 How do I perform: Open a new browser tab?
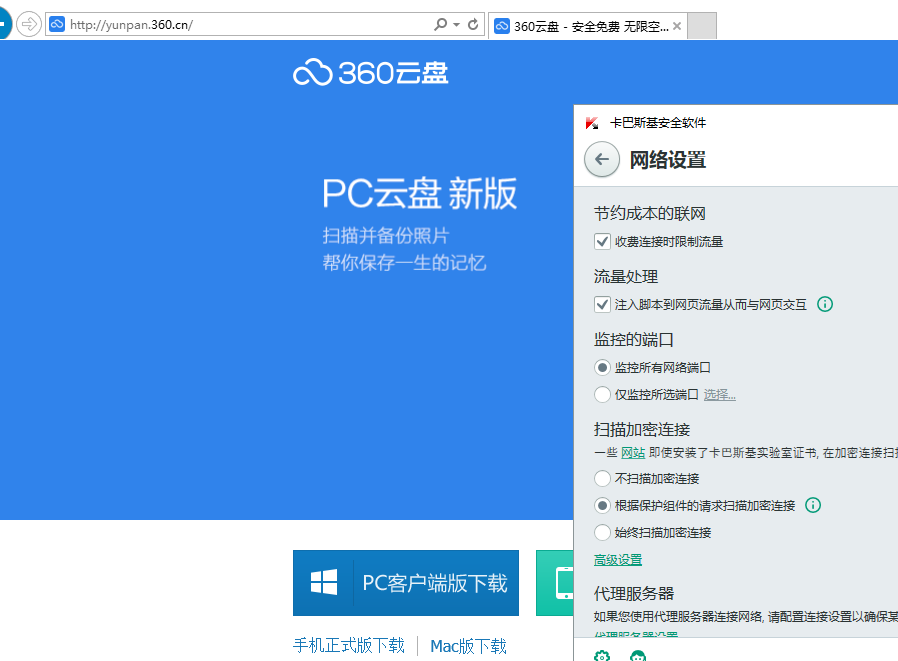(702, 26)
